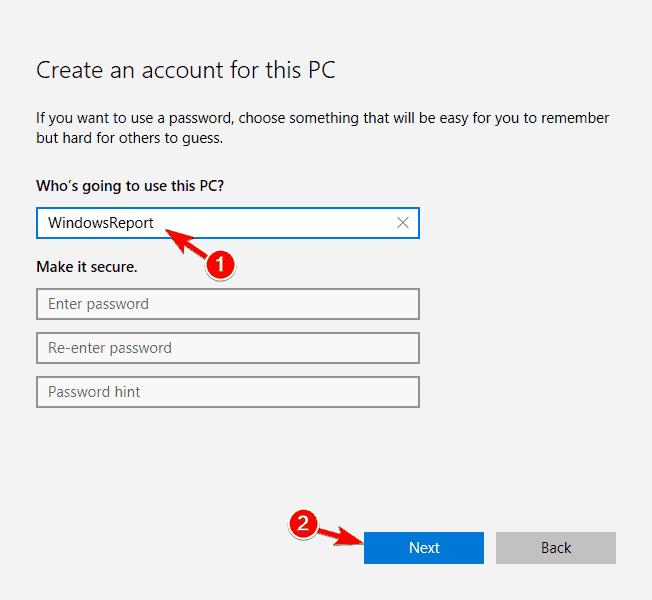Go back using the Back button
Screen dimensions: 652x600
tap(555, 547)
